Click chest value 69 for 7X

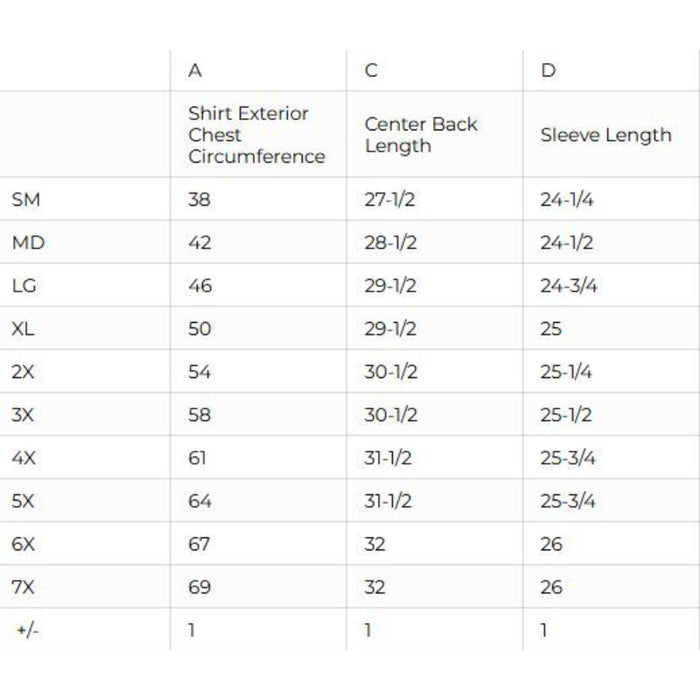(x=199, y=587)
